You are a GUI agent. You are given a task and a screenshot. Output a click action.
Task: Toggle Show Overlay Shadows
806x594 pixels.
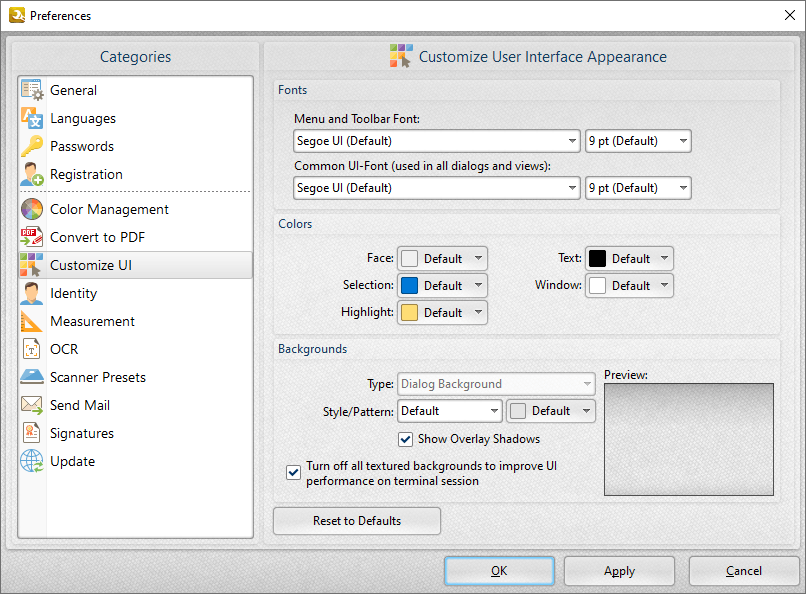(x=406, y=439)
